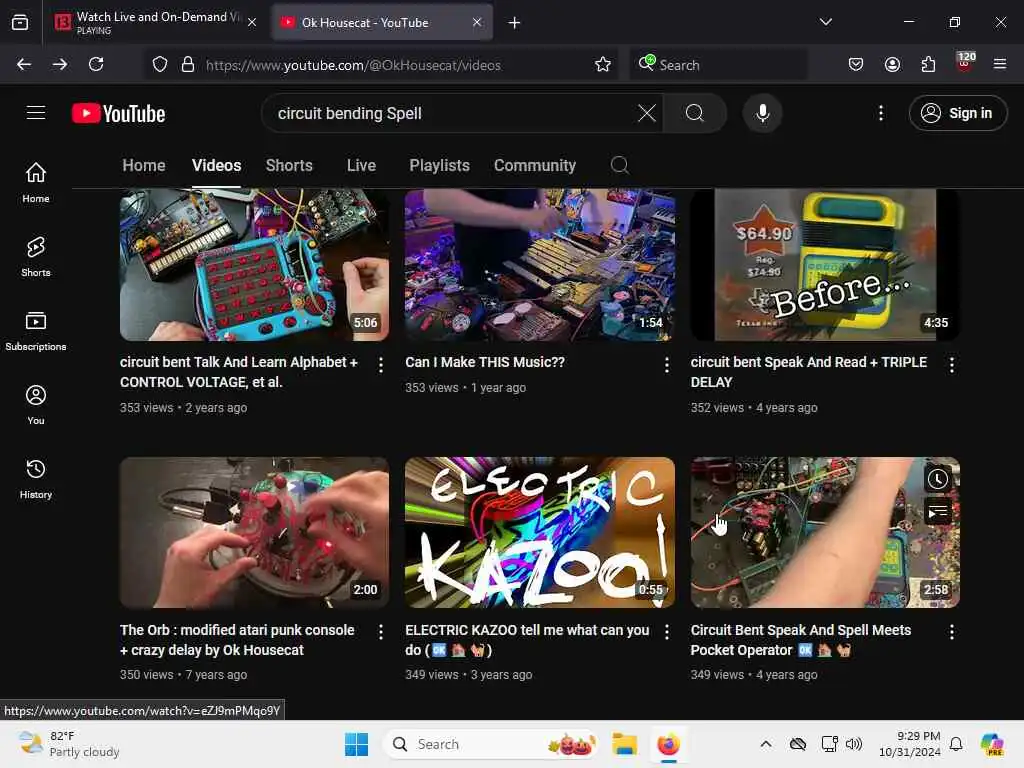1024x768 pixels.
Task: Open The Orb atari punk console thumbnail
Action: coord(254,532)
